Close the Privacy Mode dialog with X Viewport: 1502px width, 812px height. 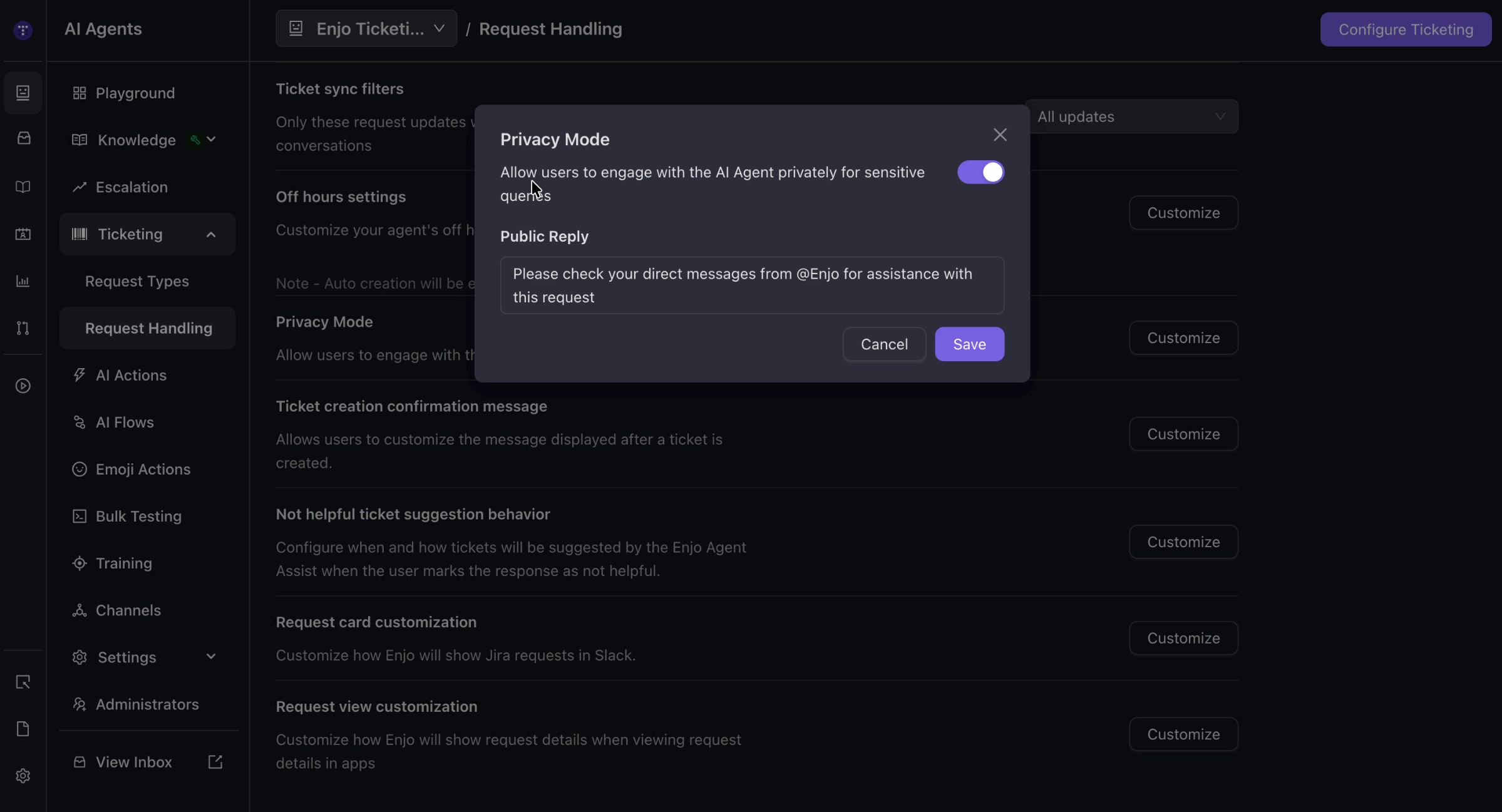1000,135
